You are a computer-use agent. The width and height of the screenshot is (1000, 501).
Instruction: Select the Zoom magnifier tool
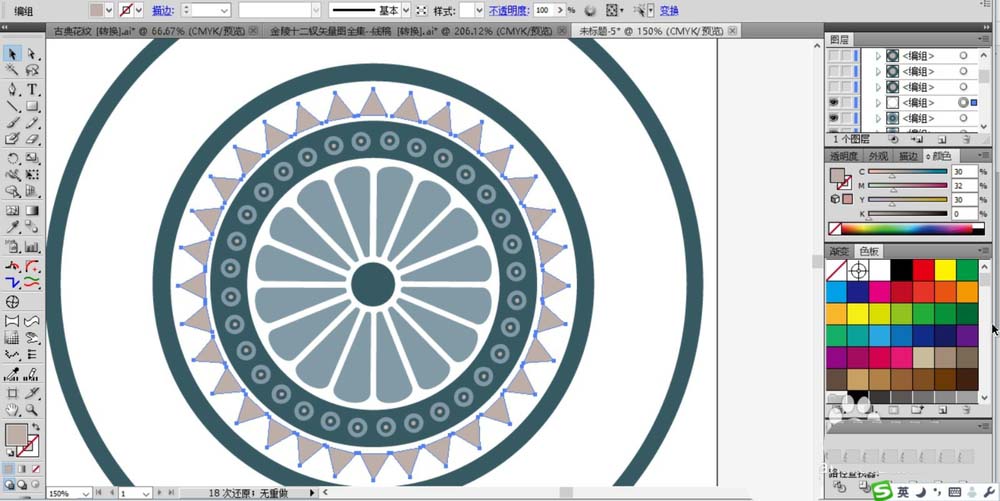coord(32,410)
